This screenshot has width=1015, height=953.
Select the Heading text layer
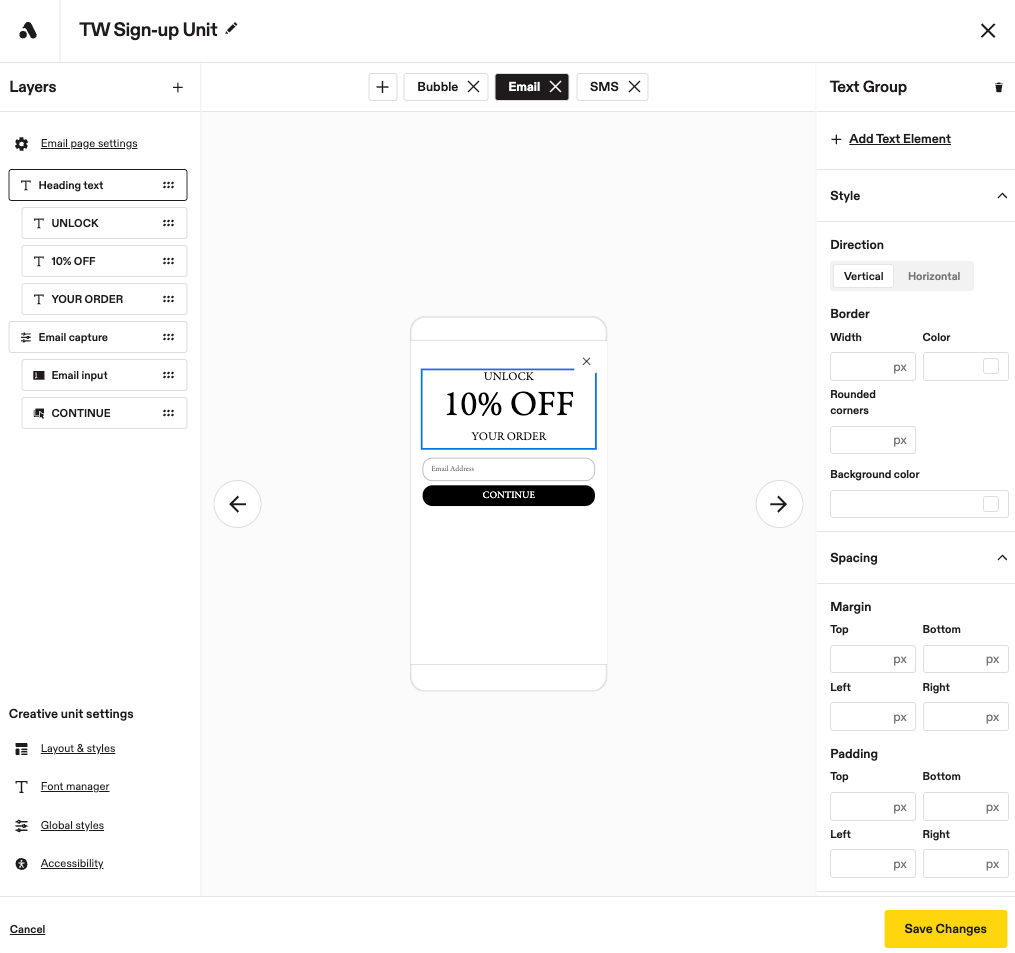pyautogui.click(x=98, y=185)
